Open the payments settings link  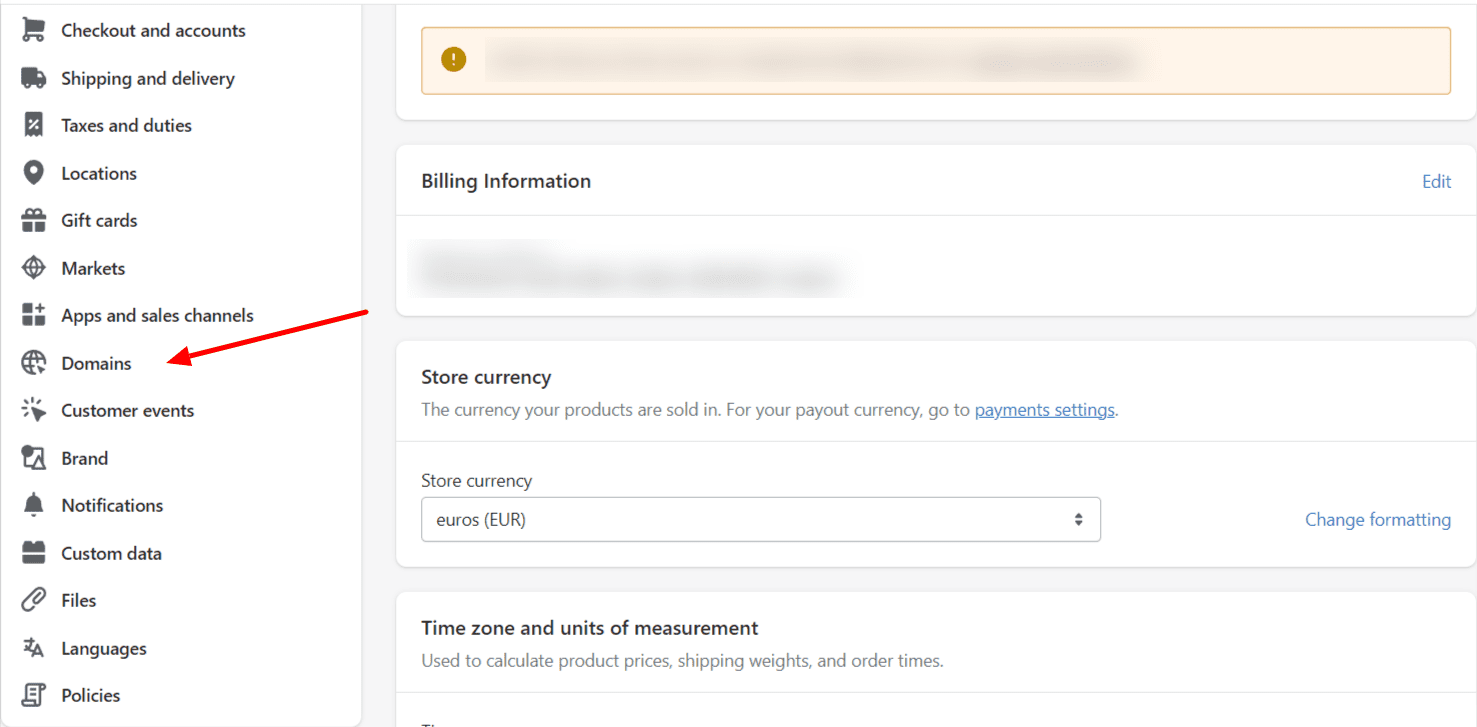[x=1044, y=409]
